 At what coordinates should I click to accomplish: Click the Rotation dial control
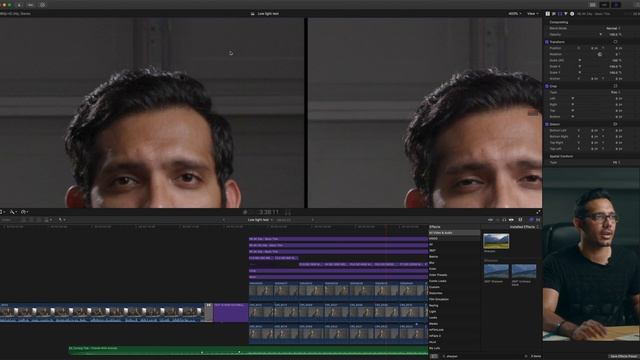(x=600, y=54)
